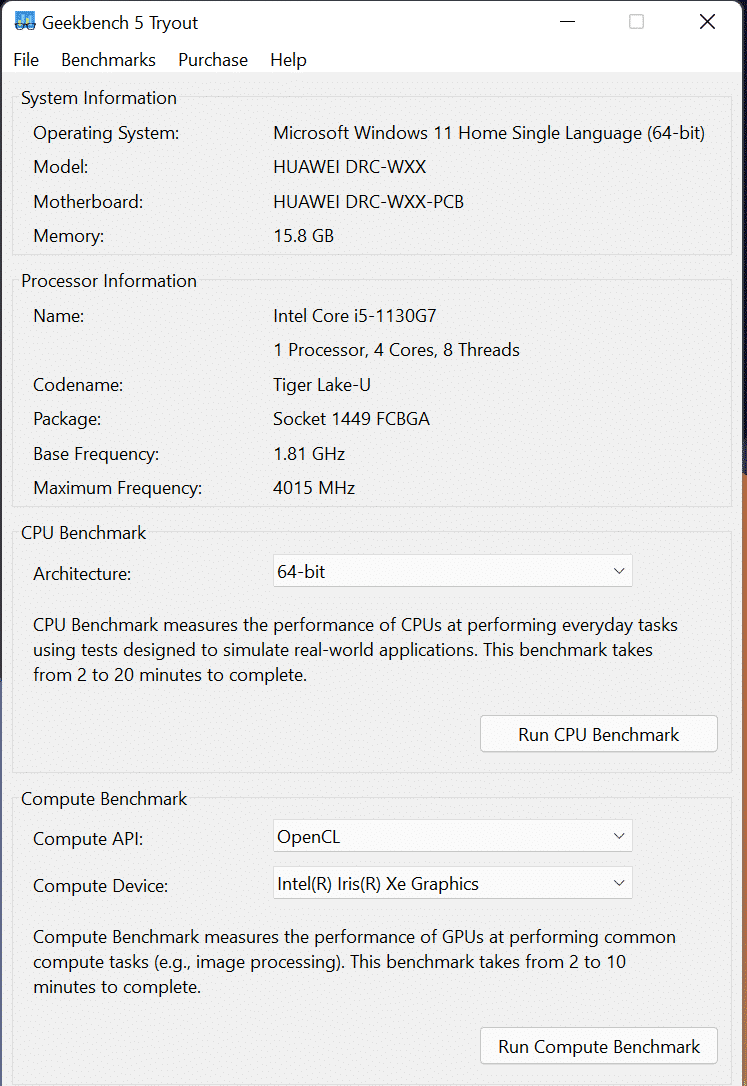Screen dimensions: 747x1086
Task: Maximize the Geekbench 5 Tryout window
Action: pyautogui.click(x=636, y=22)
